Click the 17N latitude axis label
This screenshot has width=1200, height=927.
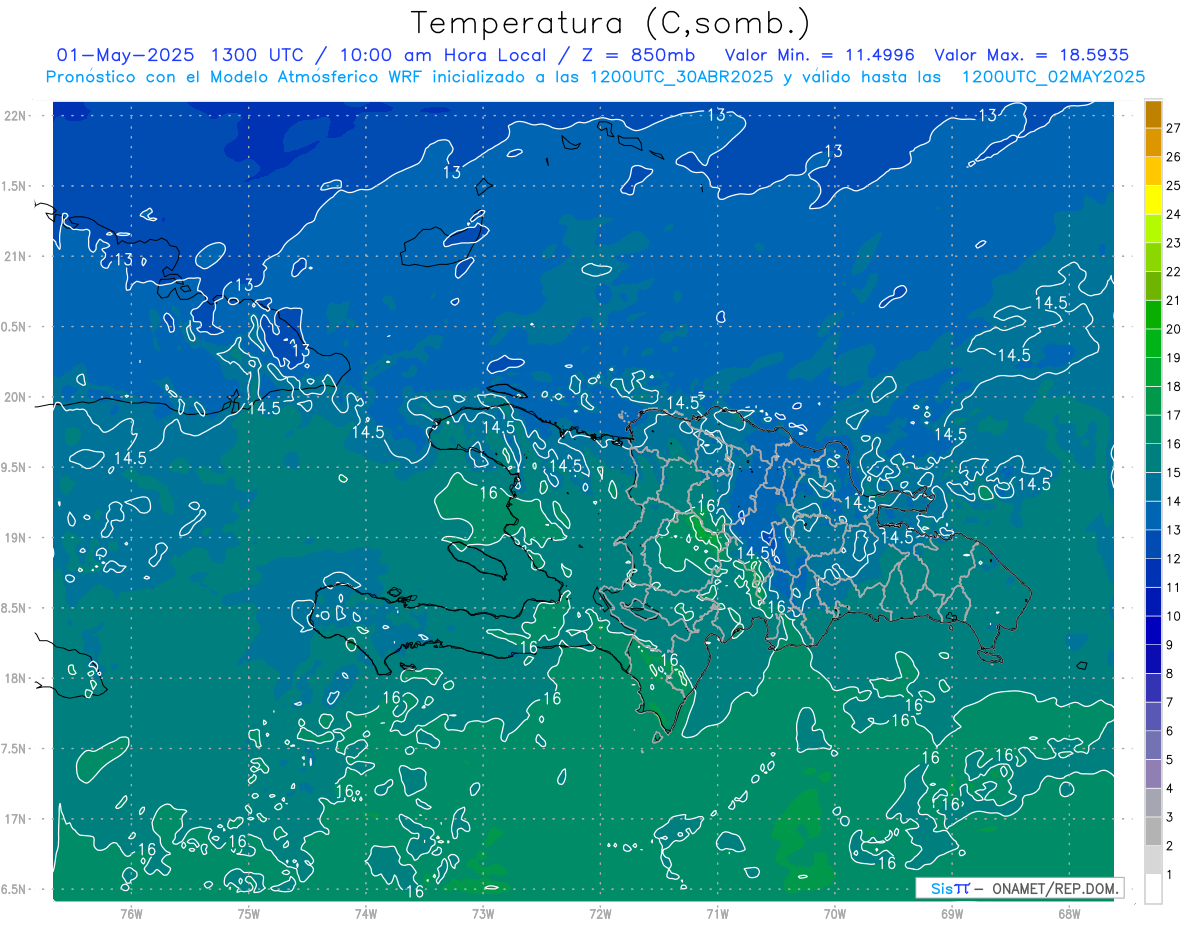[x=16, y=819]
